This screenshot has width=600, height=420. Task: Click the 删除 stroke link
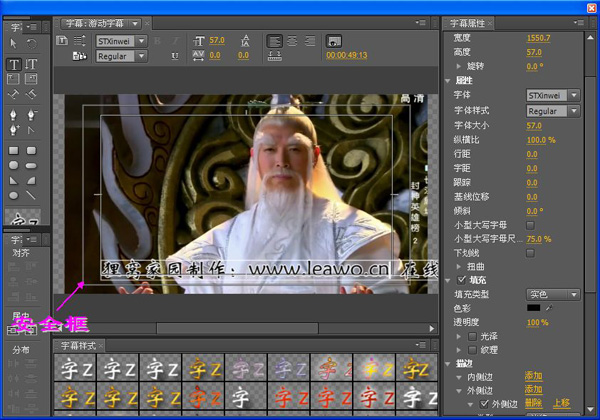[x=533, y=404]
